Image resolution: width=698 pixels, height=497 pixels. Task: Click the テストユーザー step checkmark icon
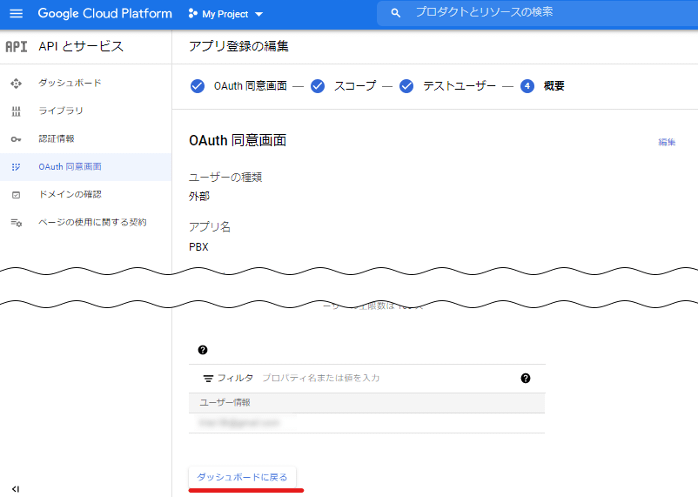click(406, 86)
